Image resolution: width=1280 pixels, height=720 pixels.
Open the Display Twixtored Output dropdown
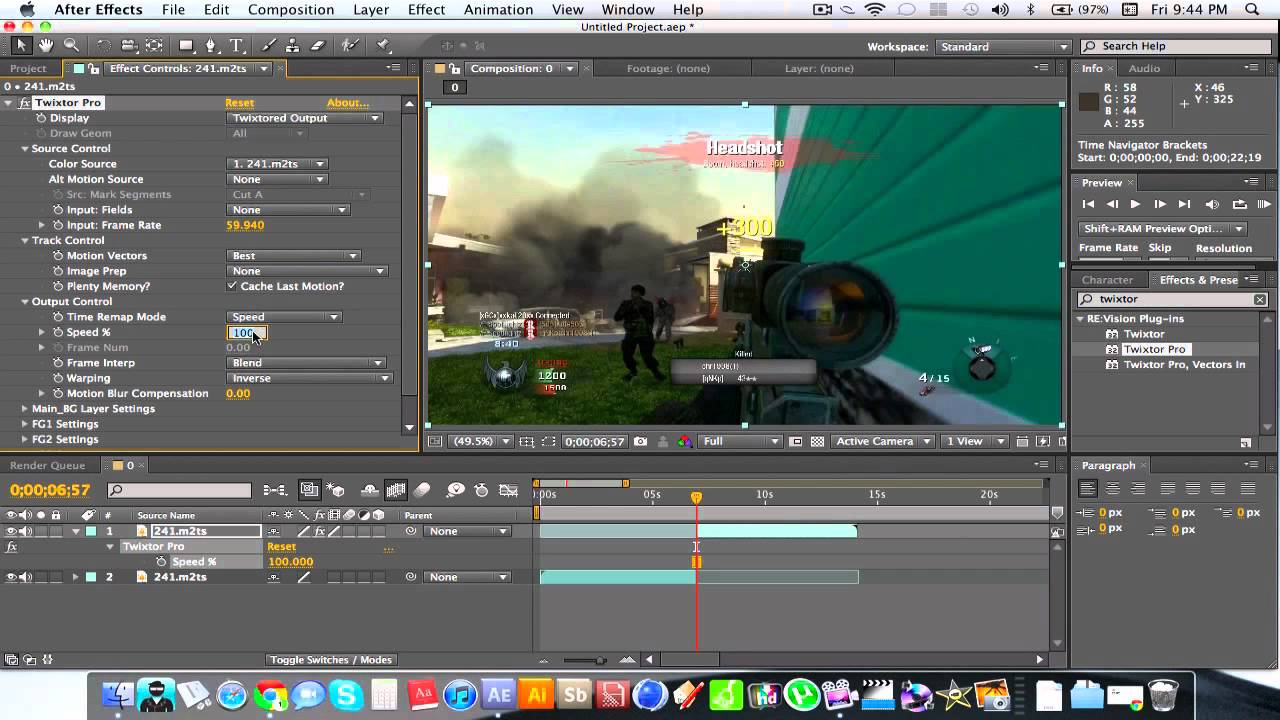[304, 118]
